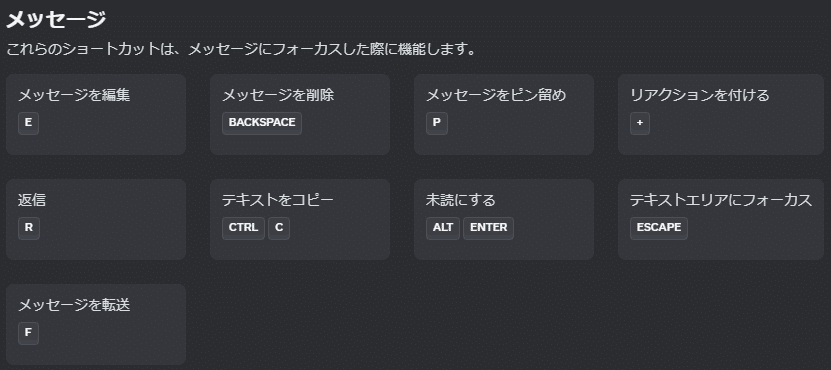Click the メッセージを転送 label
Image resolution: width=831 pixels, height=370 pixels.
[x=74, y=305]
